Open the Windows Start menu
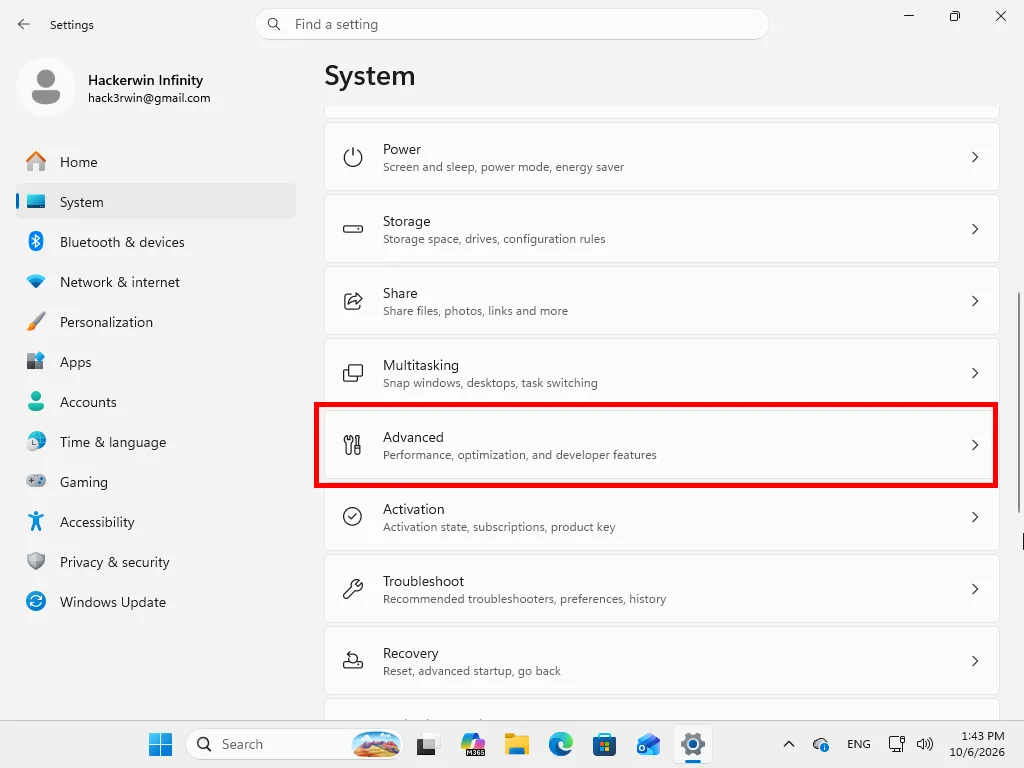Image resolution: width=1024 pixels, height=768 pixels. [160, 744]
